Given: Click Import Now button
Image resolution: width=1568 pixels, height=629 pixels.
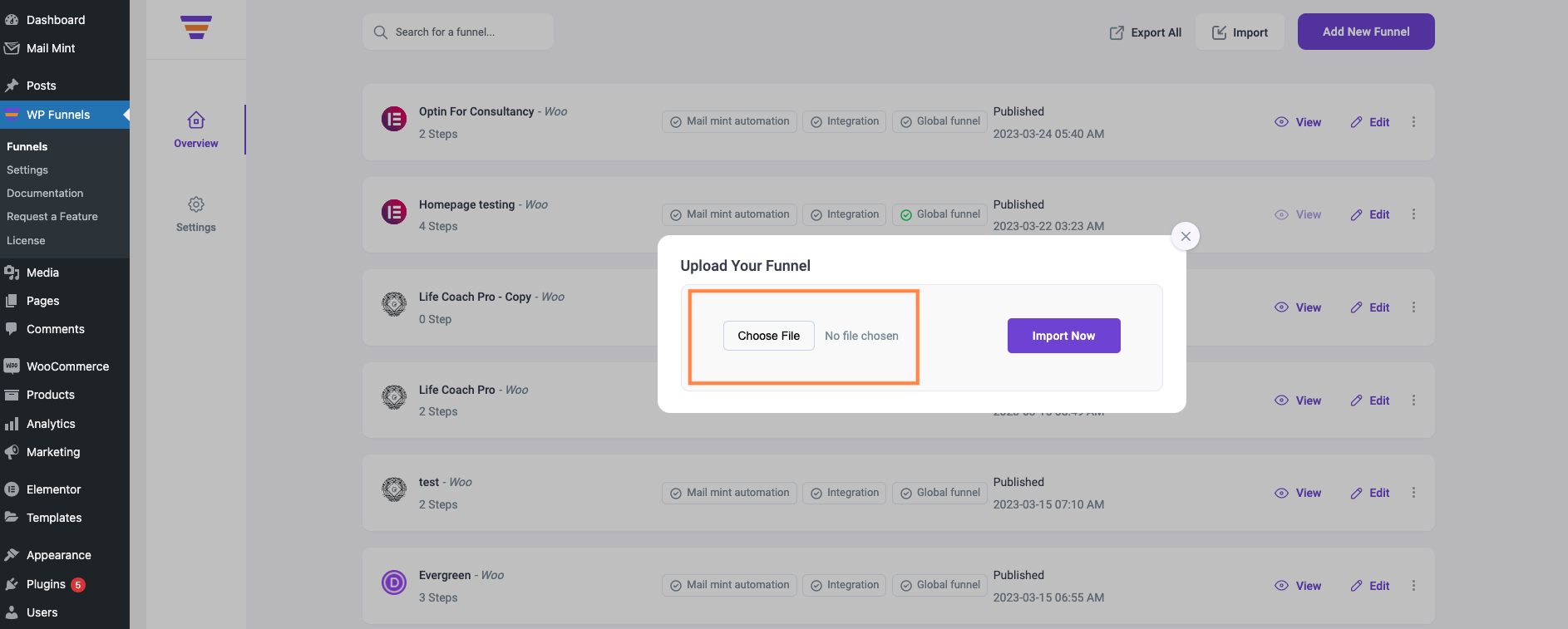Looking at the screenshot, I should 1063,336.
